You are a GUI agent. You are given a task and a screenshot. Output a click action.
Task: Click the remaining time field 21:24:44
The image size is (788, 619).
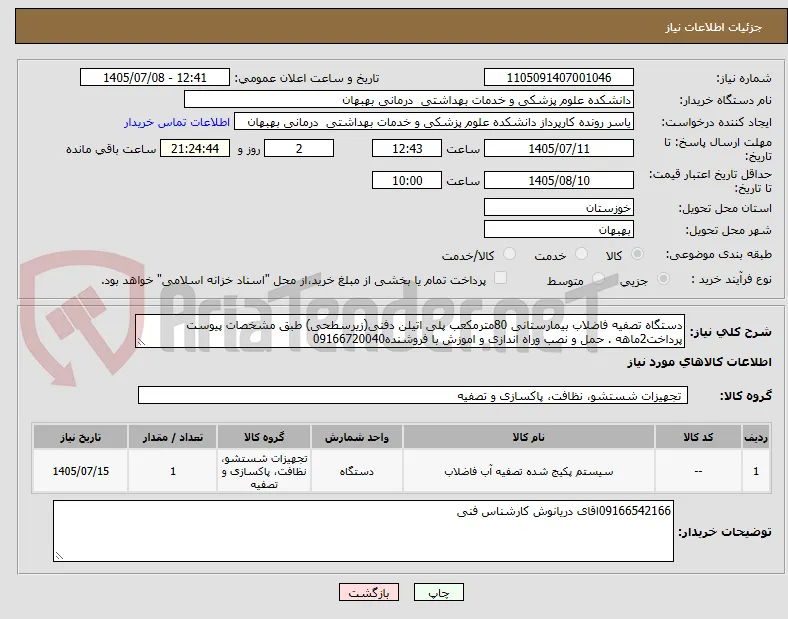[x=195, y=149]
